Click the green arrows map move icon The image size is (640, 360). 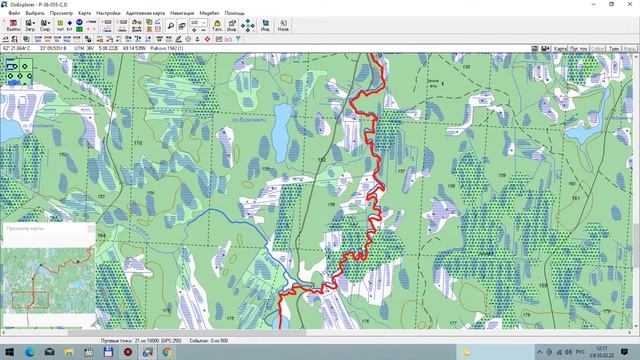[x=247, y=26]
